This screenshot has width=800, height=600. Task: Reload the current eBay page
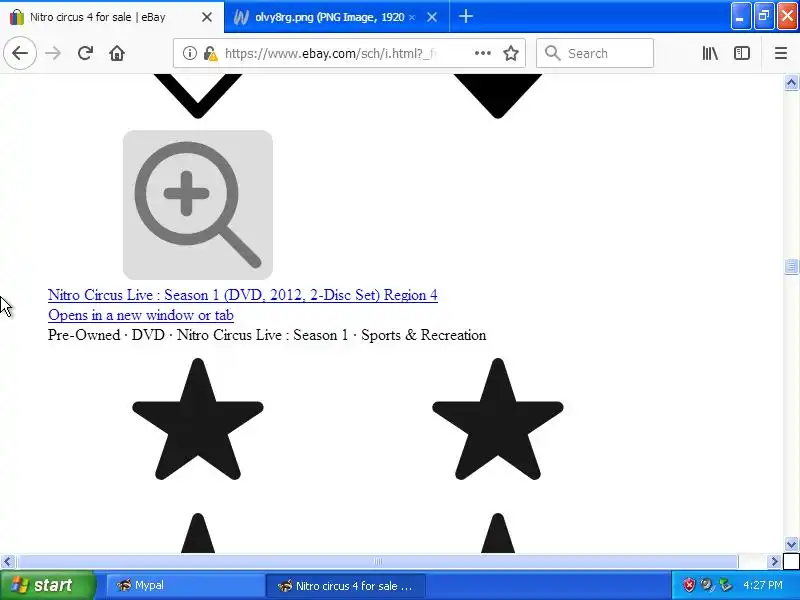click(x=85, y=53)
